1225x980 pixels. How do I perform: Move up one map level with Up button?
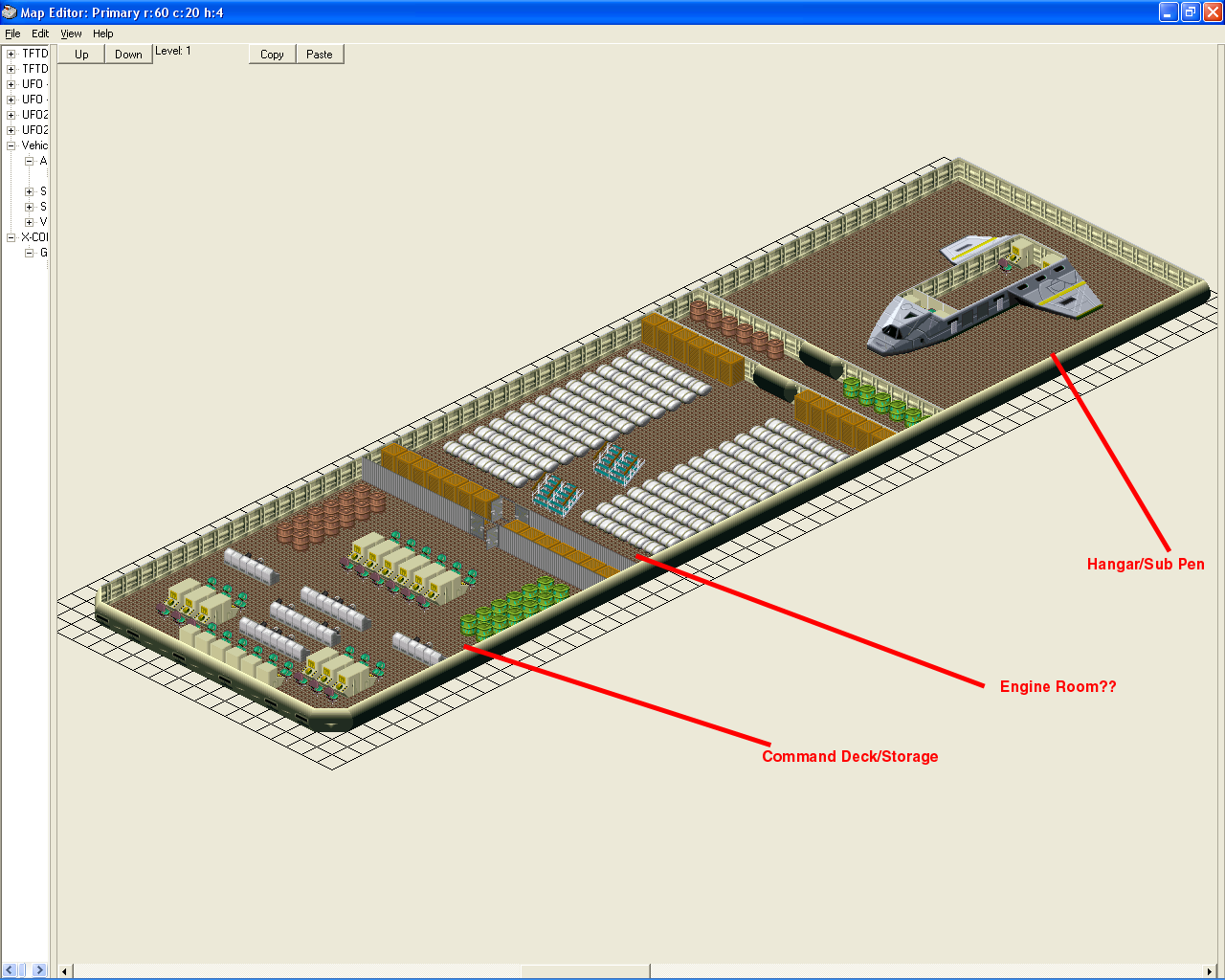(81, 55)
